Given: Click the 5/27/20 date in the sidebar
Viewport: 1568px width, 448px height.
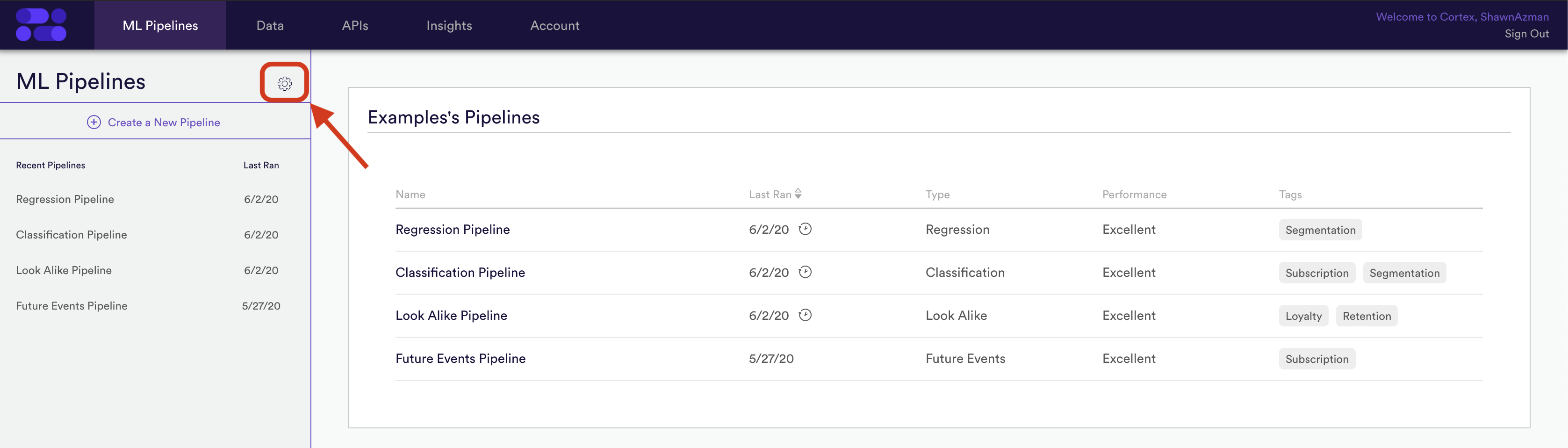Looking at the screenshot, I should pyautogui.click(x=261, y=305).
